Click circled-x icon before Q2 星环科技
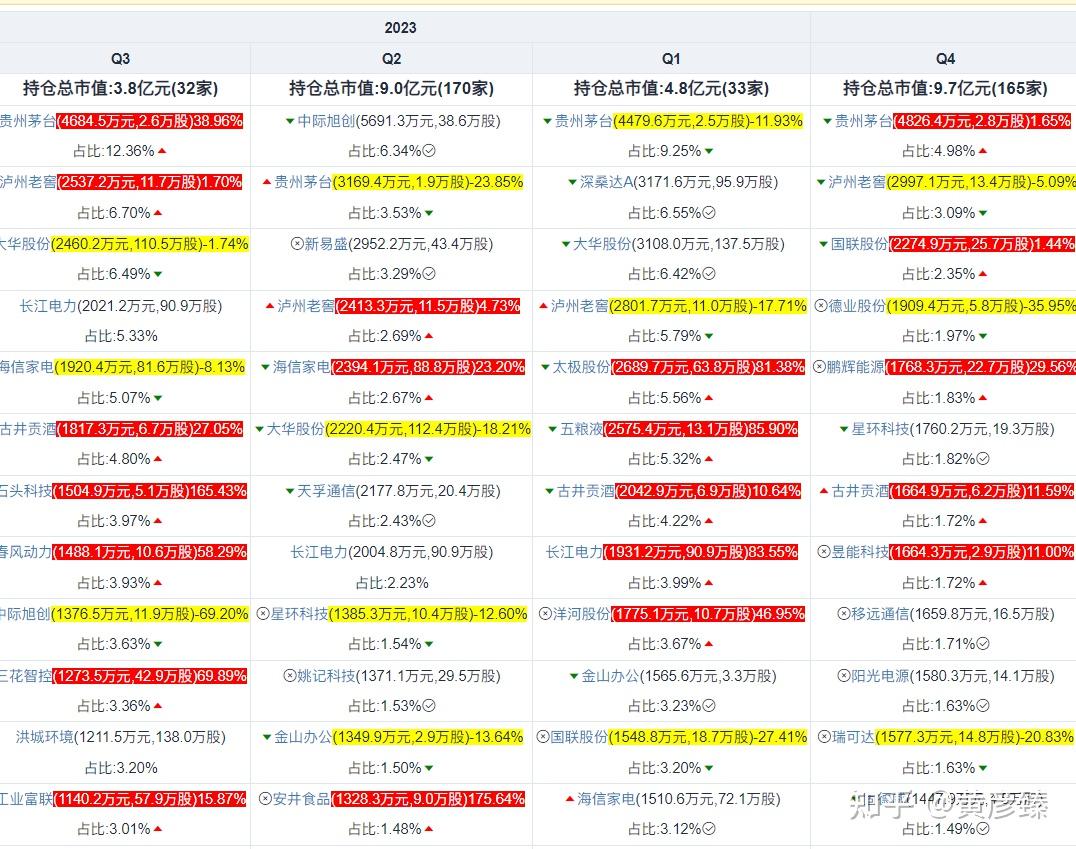Viewport: 1076px width, 849px height. click(x=263, y=614)
